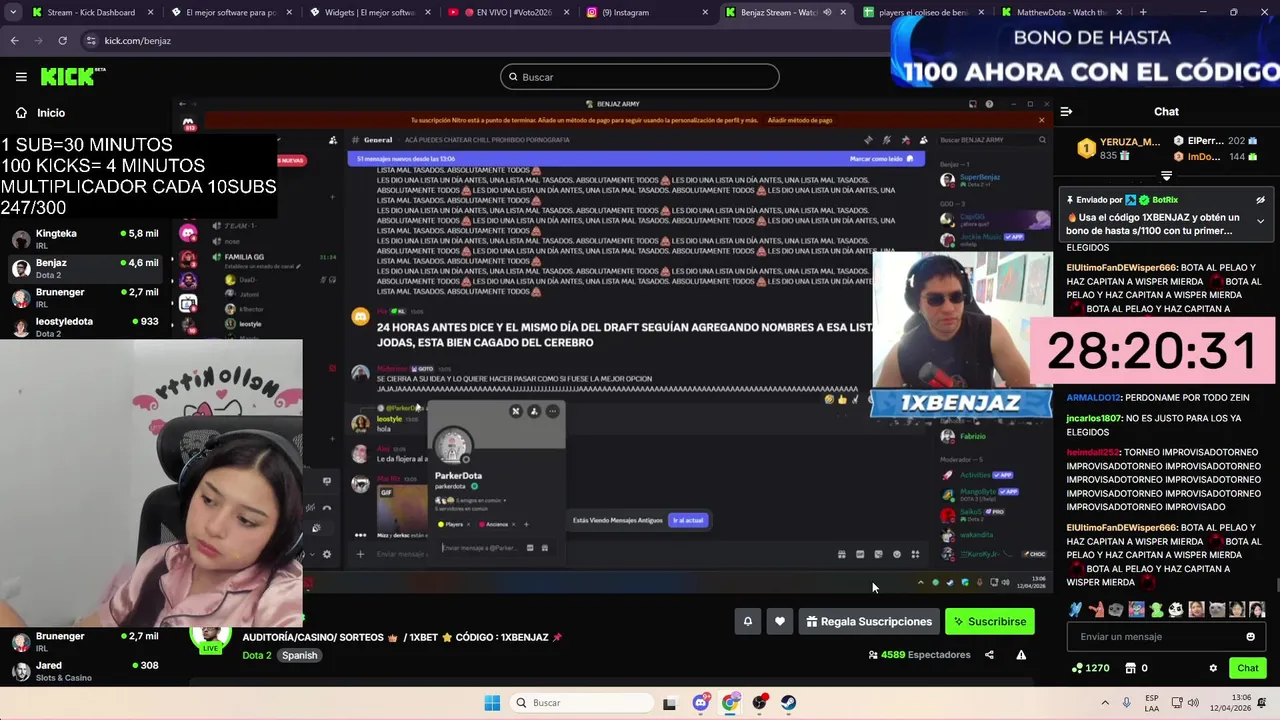Click the Spanish language tag
Screen dimensions: 1280x720
click(x=299, y=656)
